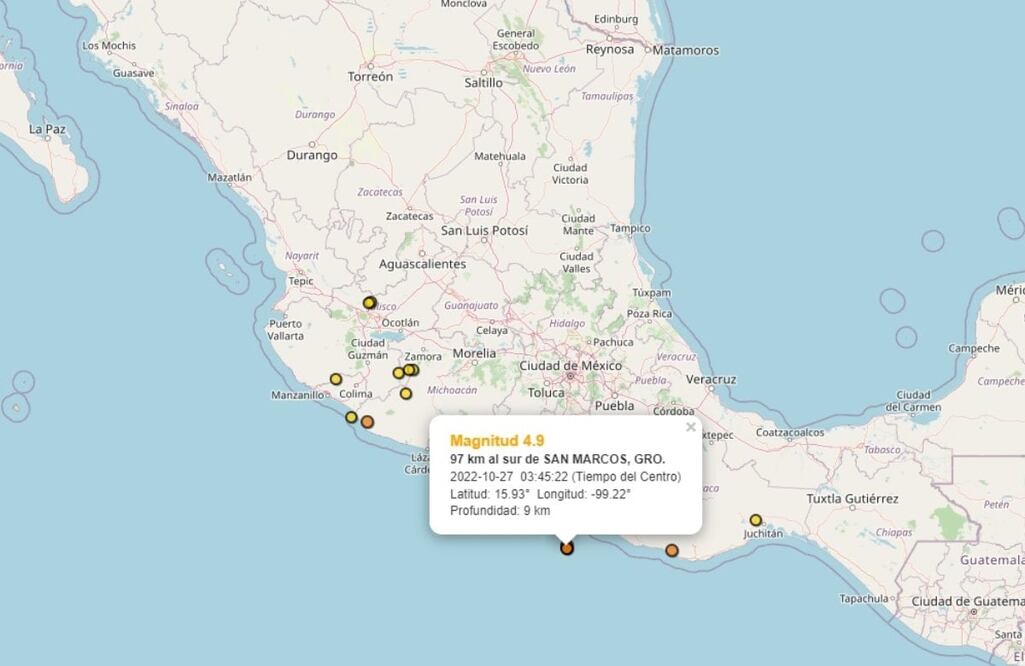Click the La Paz label in Baja
Viewport: 1025px width, 666px height.
click(x=47, y=129)
